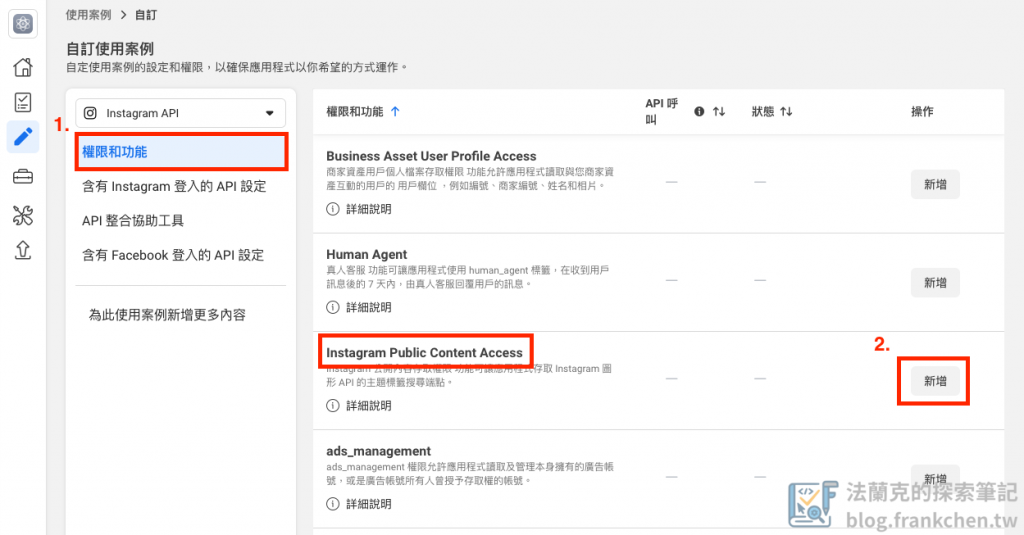Click info icon under ads_management
The width and height of the screenshot is (1024, 535).
(332, 504)
